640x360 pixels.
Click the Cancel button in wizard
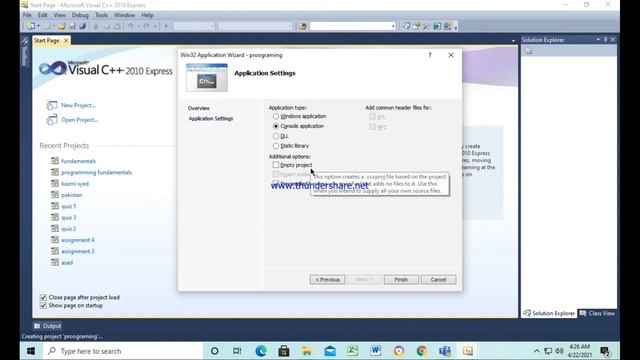(x=438, y=280)
